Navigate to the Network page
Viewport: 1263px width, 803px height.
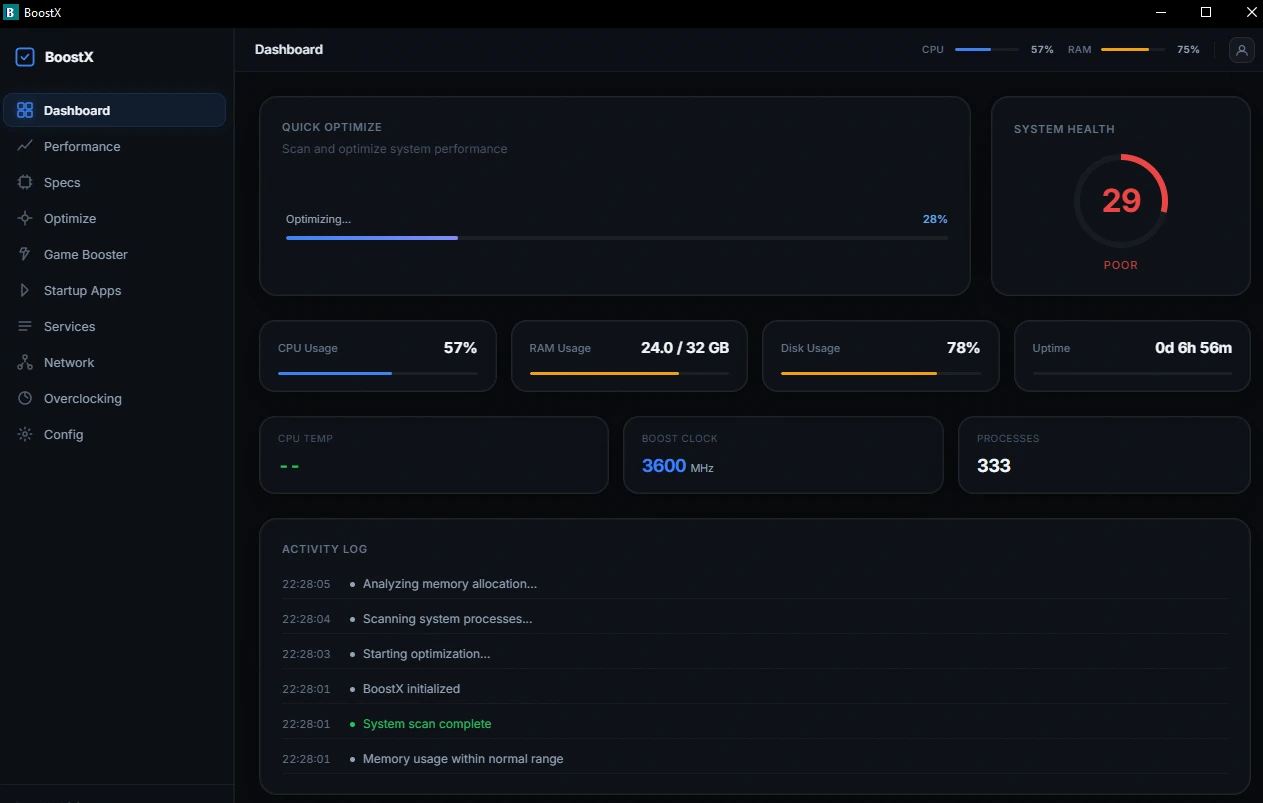click(x=114, y=362)
